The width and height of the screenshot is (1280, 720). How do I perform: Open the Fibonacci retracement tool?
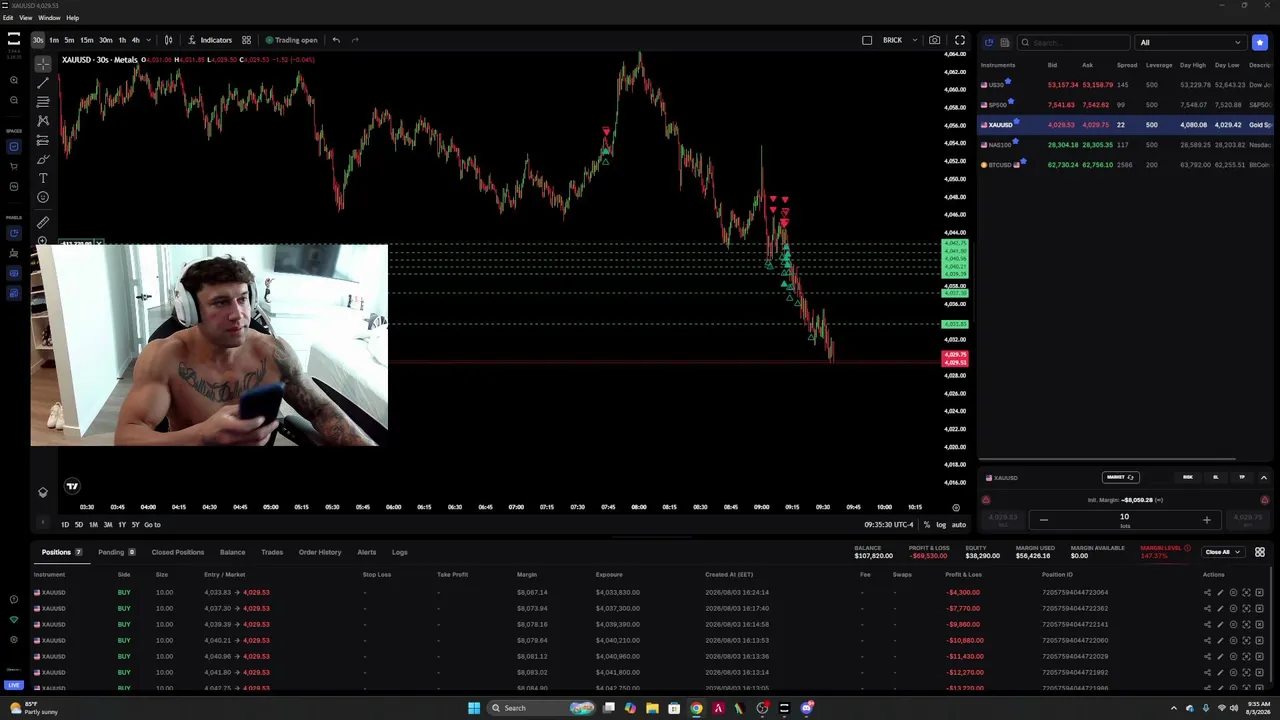[x=43, y=101]
